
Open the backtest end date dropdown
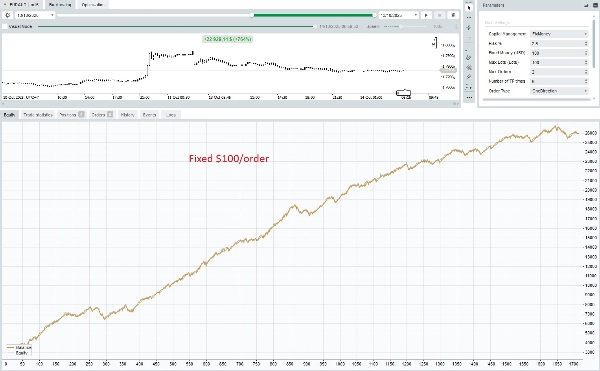(399, 15)
